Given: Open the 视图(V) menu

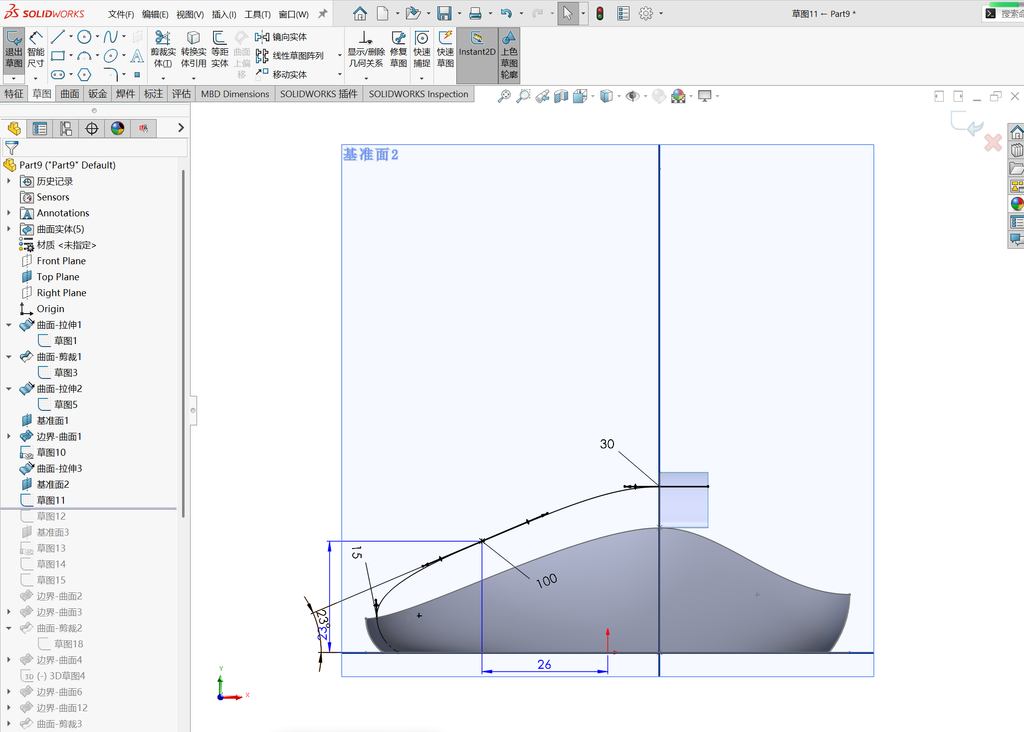Looking at the screenshot, I should [190, 14].
